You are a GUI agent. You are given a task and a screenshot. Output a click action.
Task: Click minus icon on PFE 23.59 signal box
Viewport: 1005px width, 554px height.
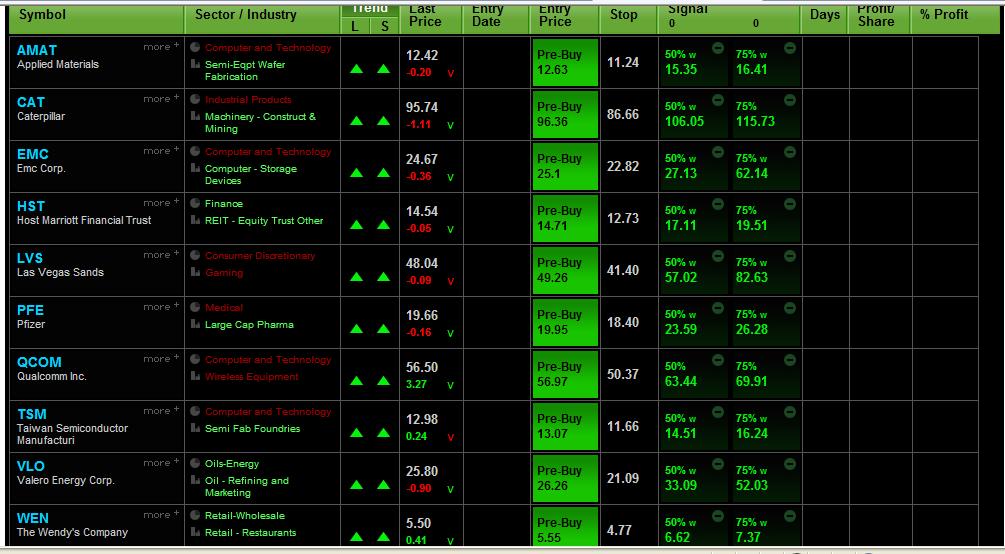point(718,308)
